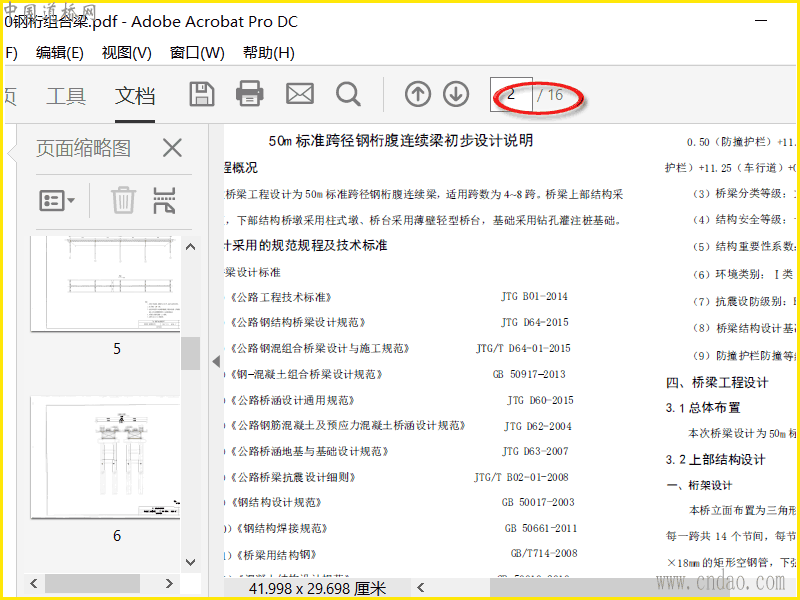Click the code GB 50917-2013
The image size is (800, 600).
tap(529, 374)
